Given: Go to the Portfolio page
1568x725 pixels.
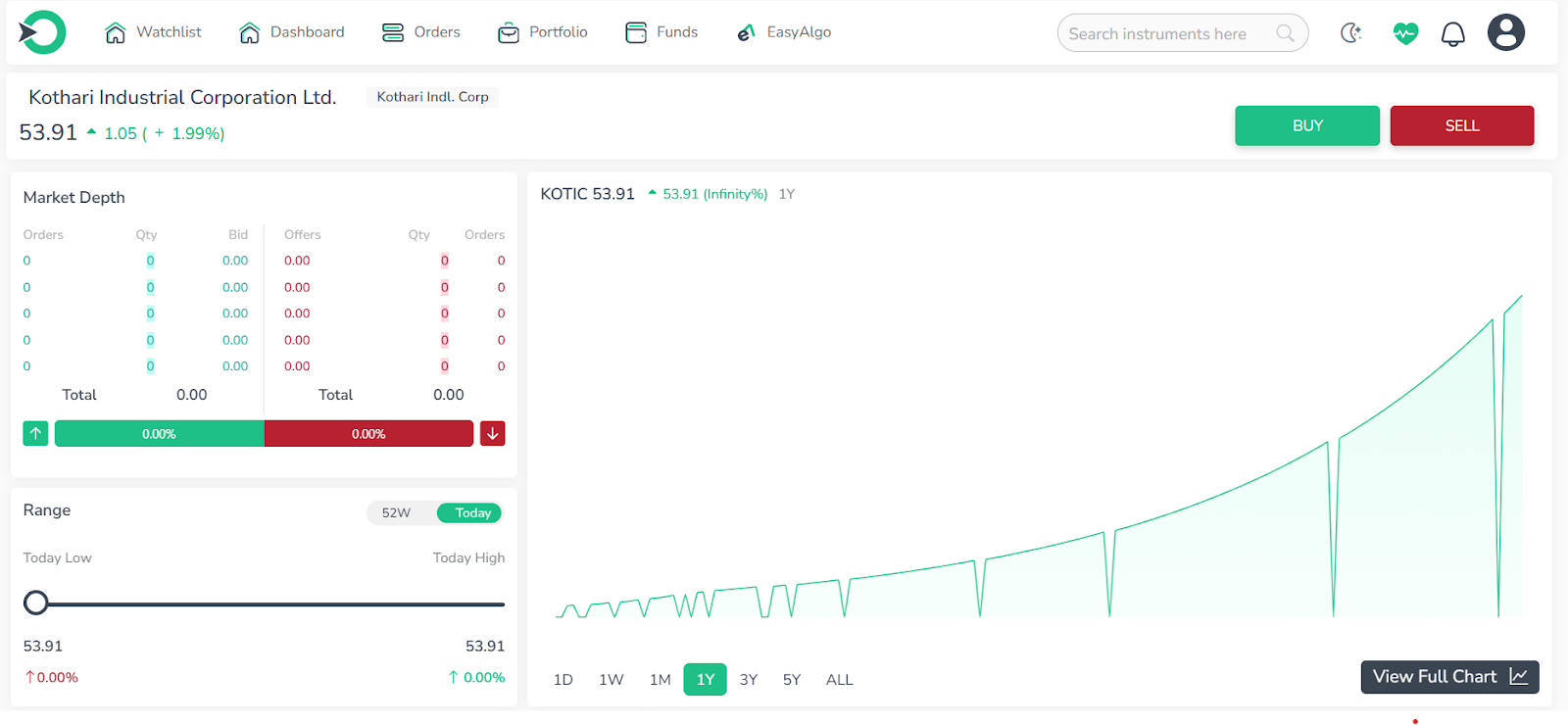Looking at the screenshot, I should coord(543,32).
